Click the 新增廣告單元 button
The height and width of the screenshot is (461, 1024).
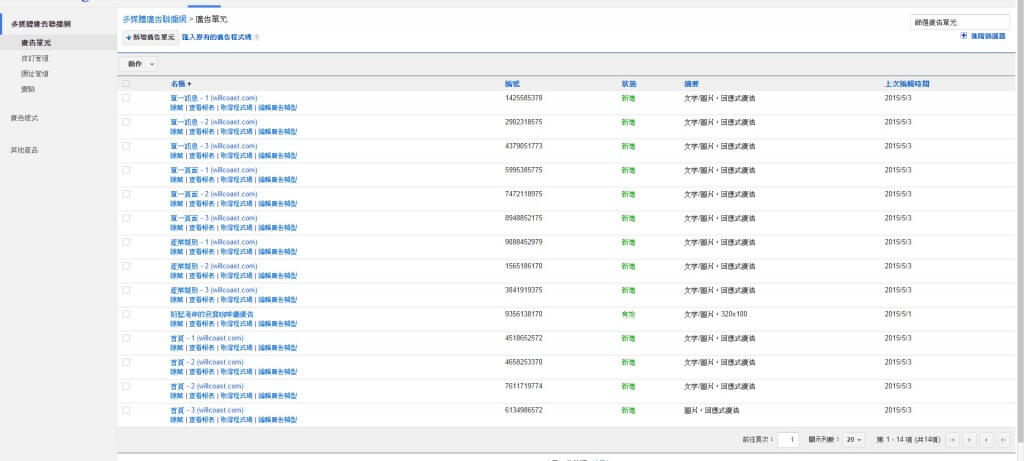click(x=150, y=37)
